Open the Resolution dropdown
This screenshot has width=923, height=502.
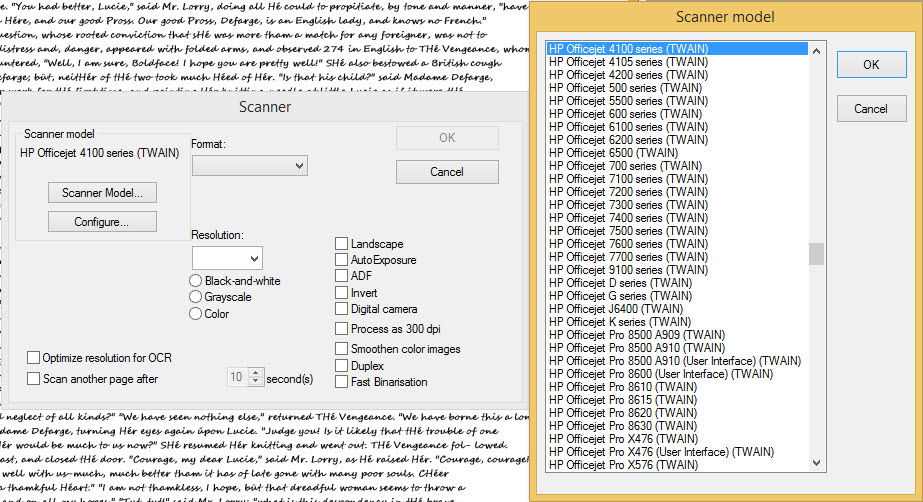[227, 258]
